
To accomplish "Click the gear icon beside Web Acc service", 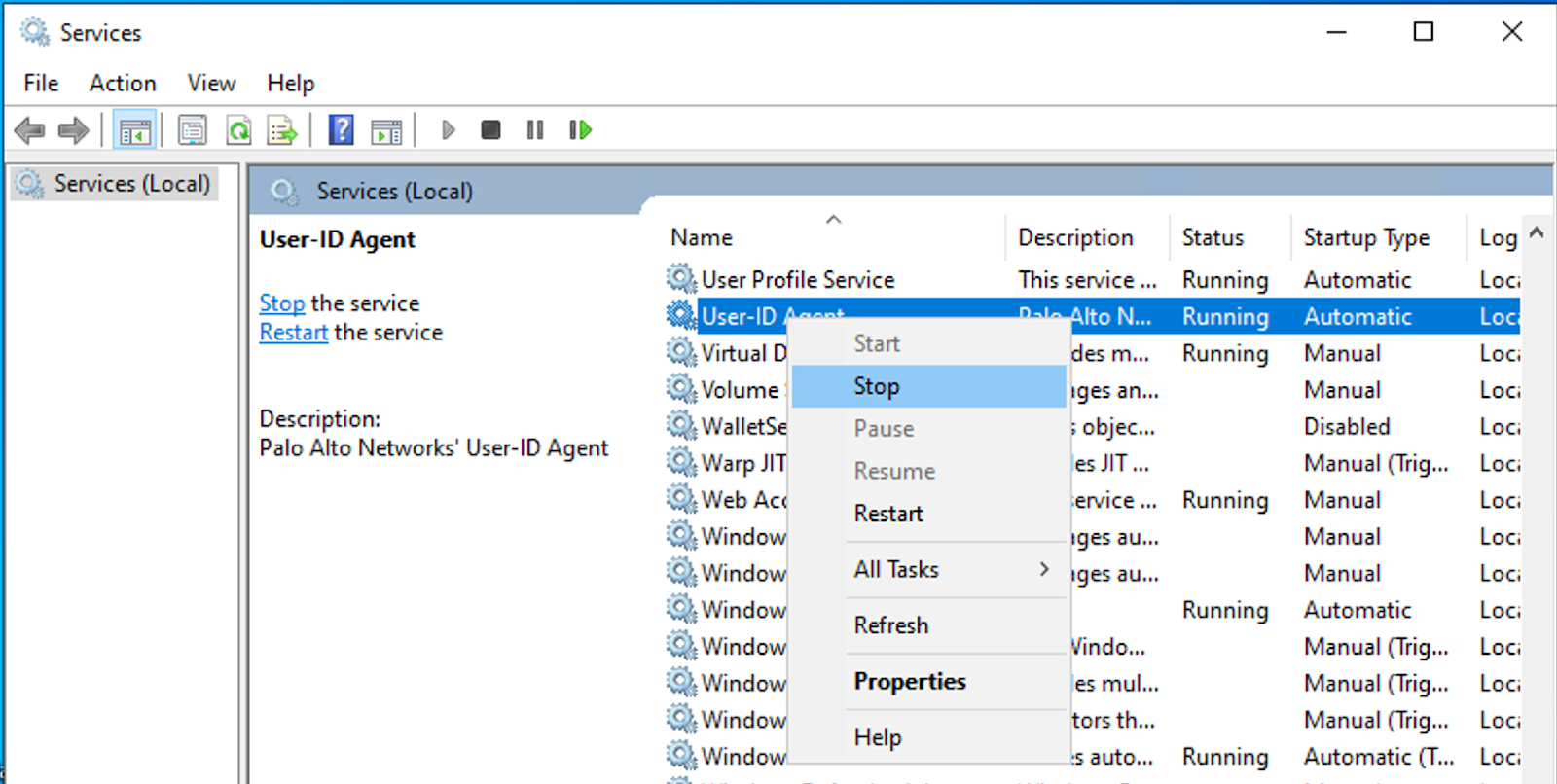I will (x=681, y=499).
